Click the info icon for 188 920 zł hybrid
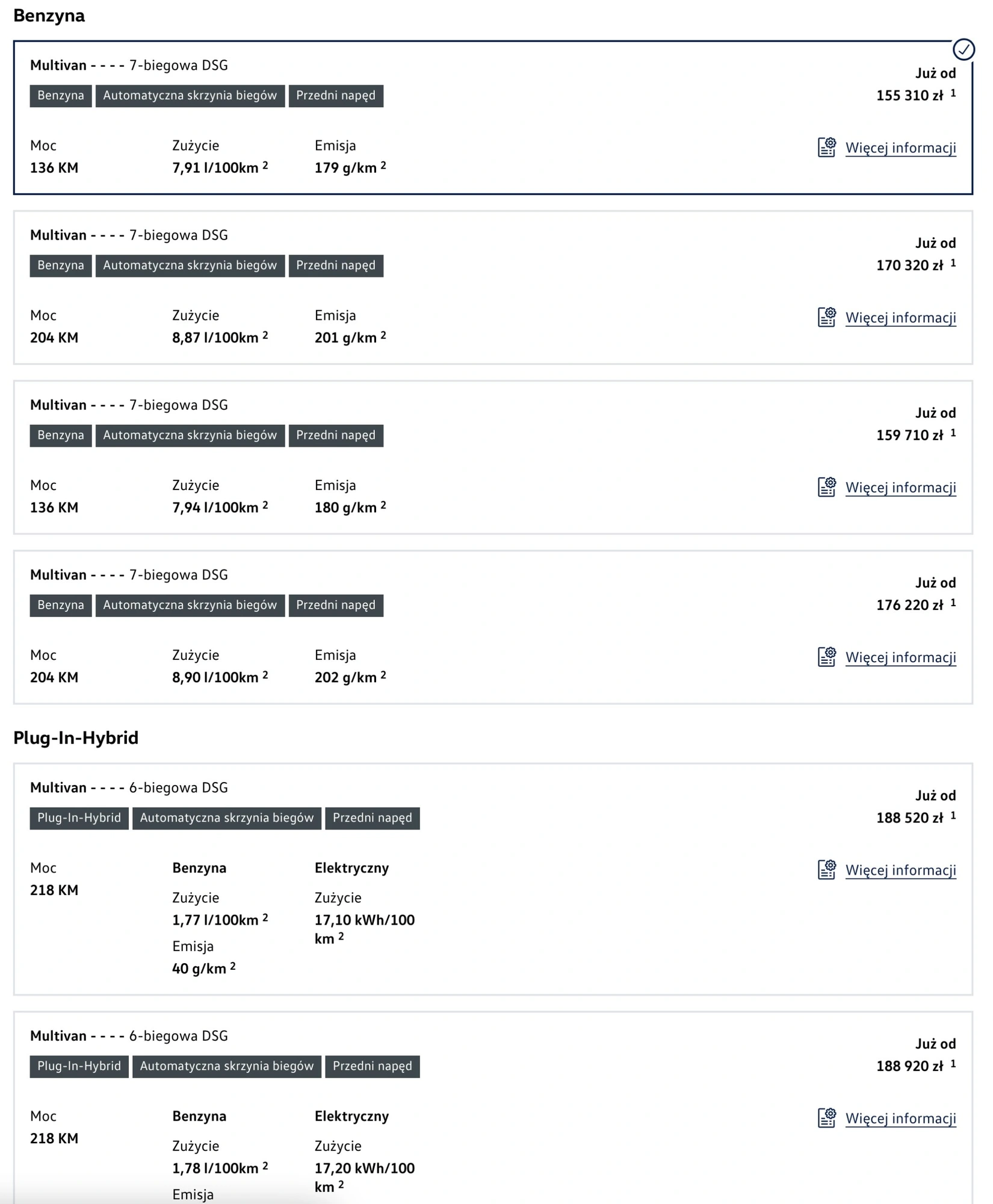Viewport: 993px width, 1204px height. pos(827,1117)
